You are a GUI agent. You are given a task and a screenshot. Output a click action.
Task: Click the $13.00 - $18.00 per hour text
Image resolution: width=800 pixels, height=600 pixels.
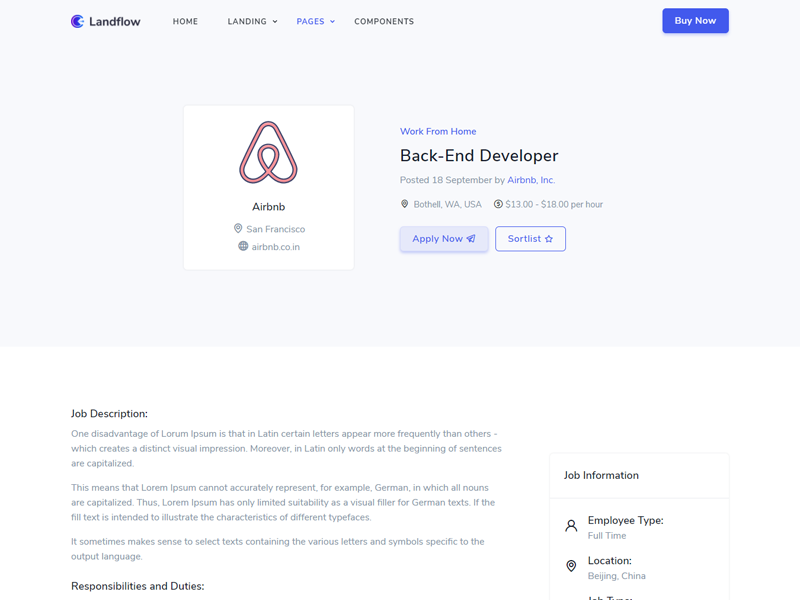[x=554, y=204]
